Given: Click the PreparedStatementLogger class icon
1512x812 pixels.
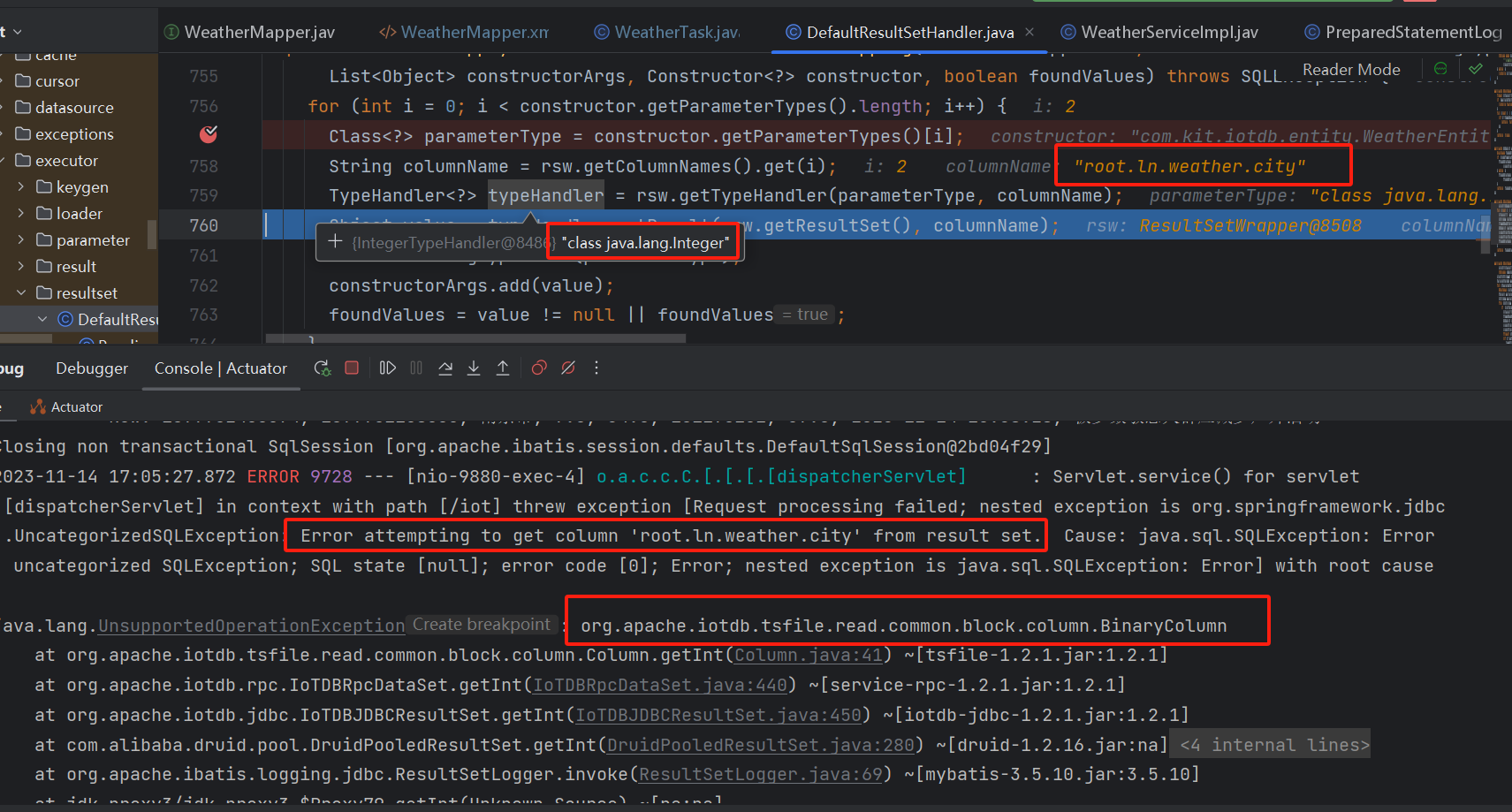Looking at the screenshot, I should click(1312, 32).
